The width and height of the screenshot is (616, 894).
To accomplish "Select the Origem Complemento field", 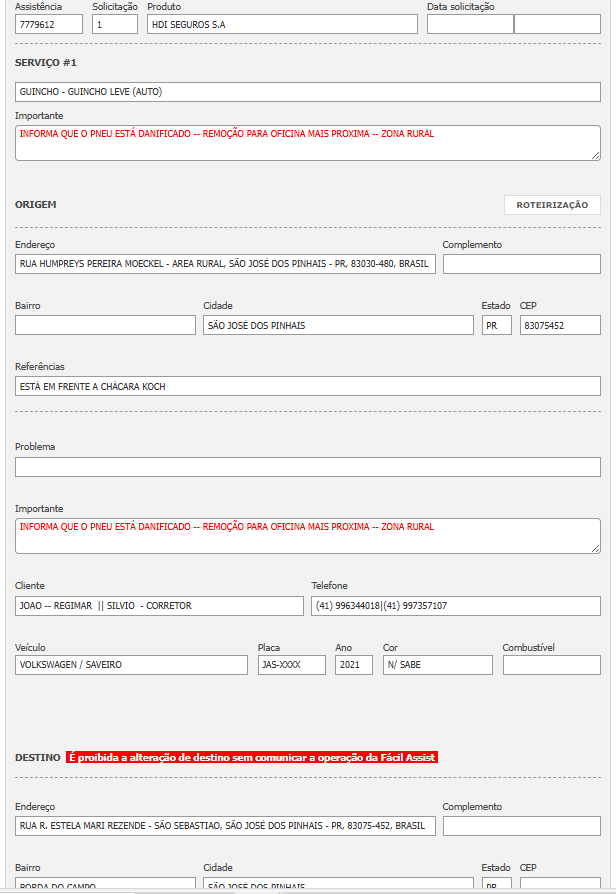I will click(521, 264).
